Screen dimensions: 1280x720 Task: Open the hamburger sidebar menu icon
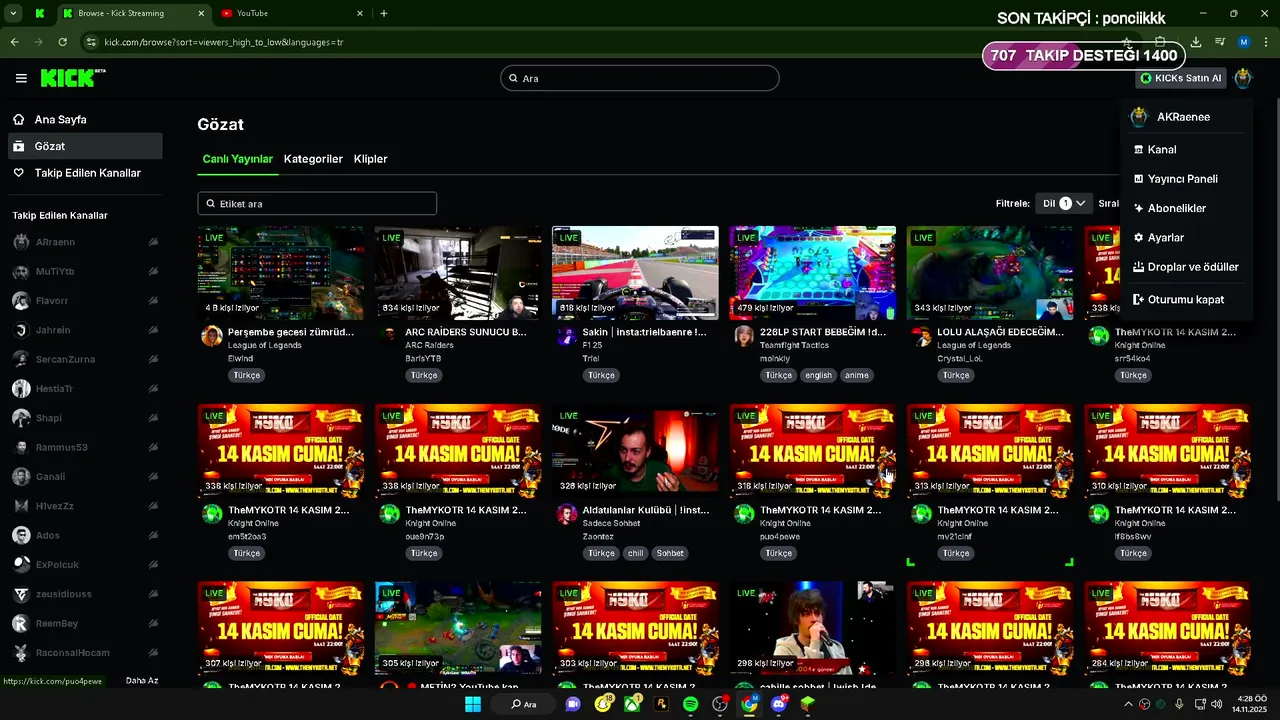coord(21,78)
